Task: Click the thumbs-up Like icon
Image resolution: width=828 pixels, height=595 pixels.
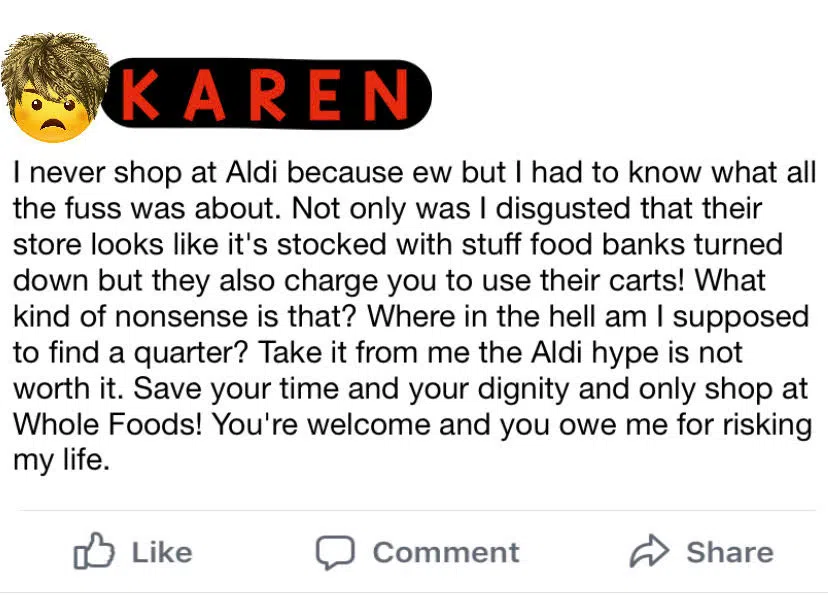Action: (91, 553)
